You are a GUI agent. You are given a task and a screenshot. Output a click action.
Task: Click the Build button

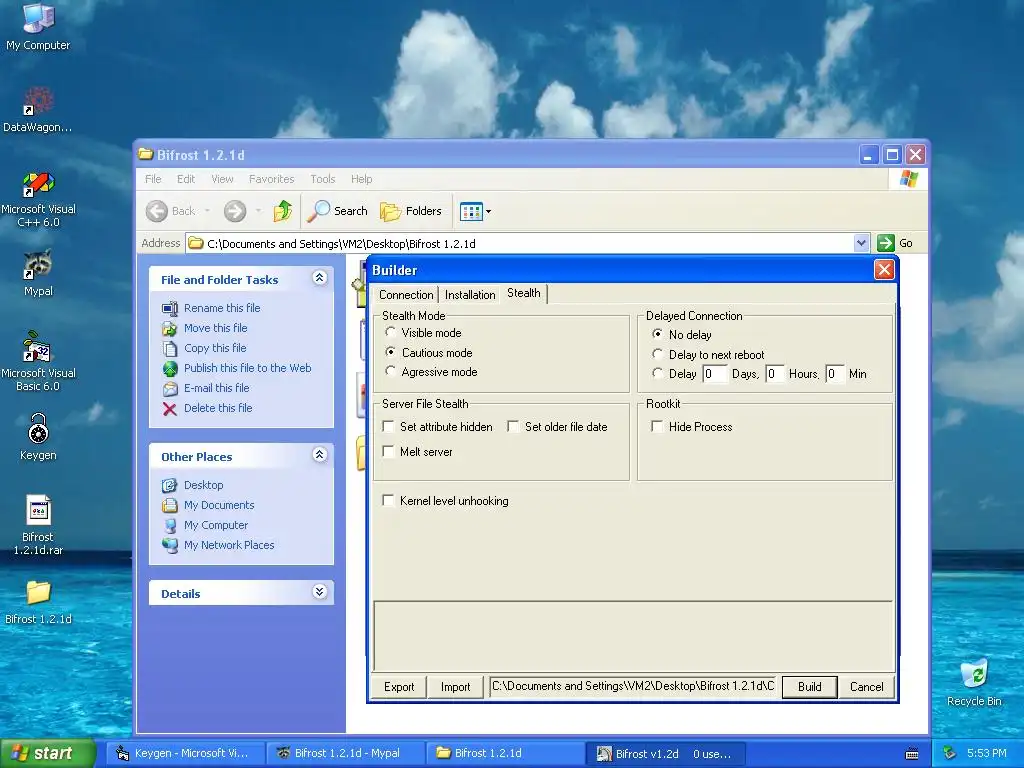coord(809,687)
